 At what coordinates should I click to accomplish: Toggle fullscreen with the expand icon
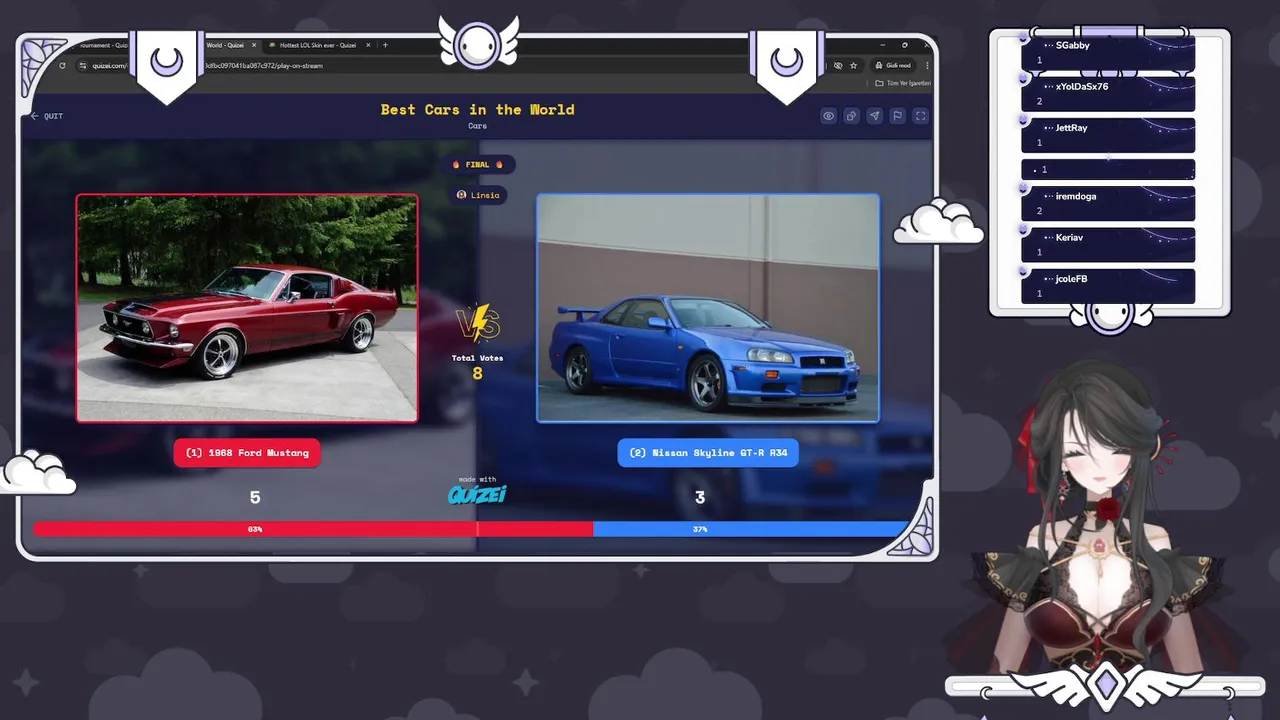click(920, 116)
